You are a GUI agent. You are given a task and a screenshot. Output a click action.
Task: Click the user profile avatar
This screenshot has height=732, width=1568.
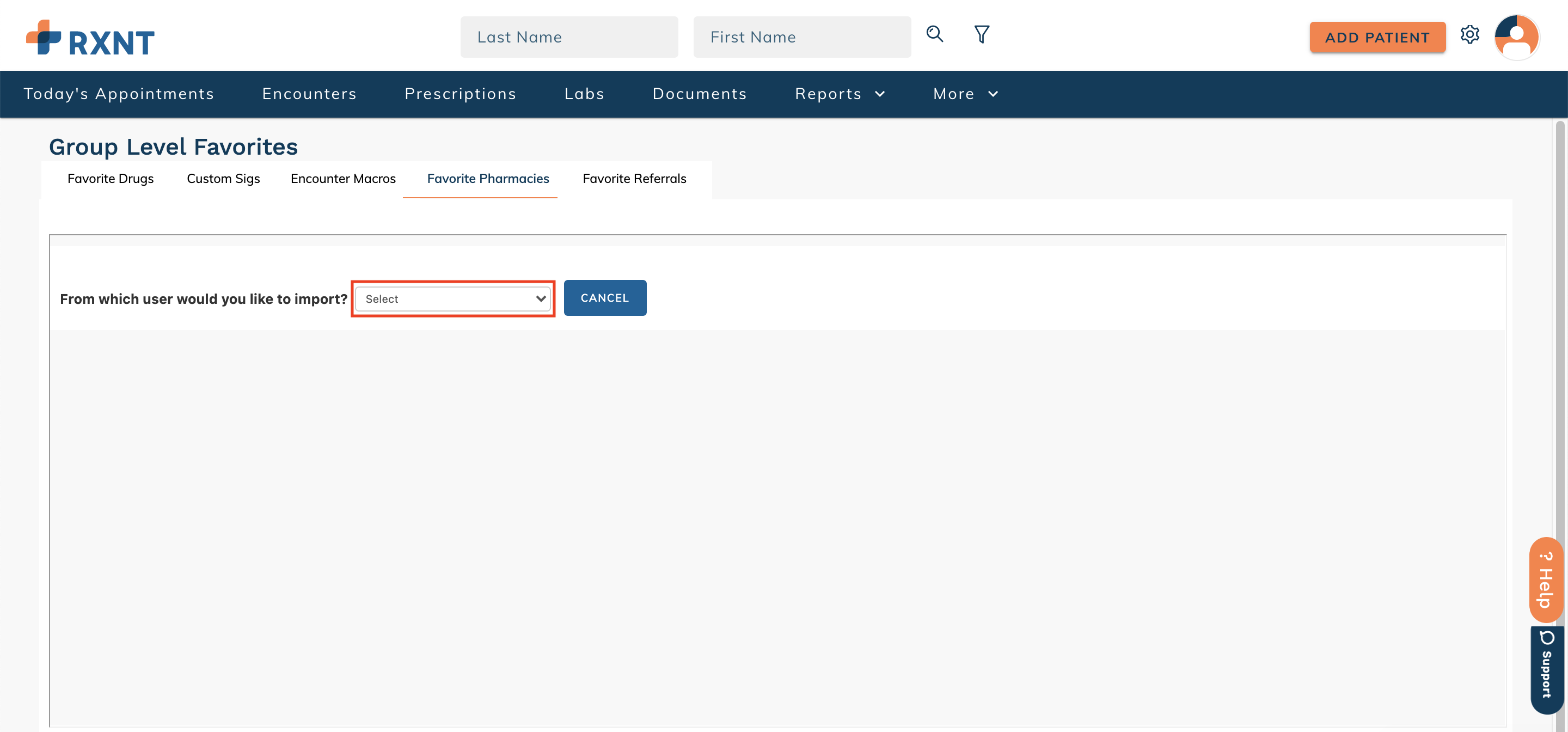tap(1516, 37)
